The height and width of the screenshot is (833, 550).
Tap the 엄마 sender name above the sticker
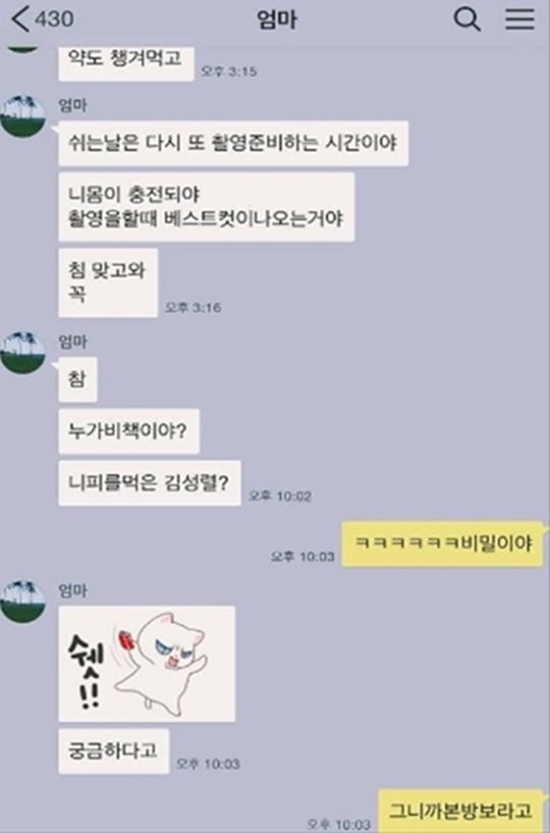coord(73,590)
